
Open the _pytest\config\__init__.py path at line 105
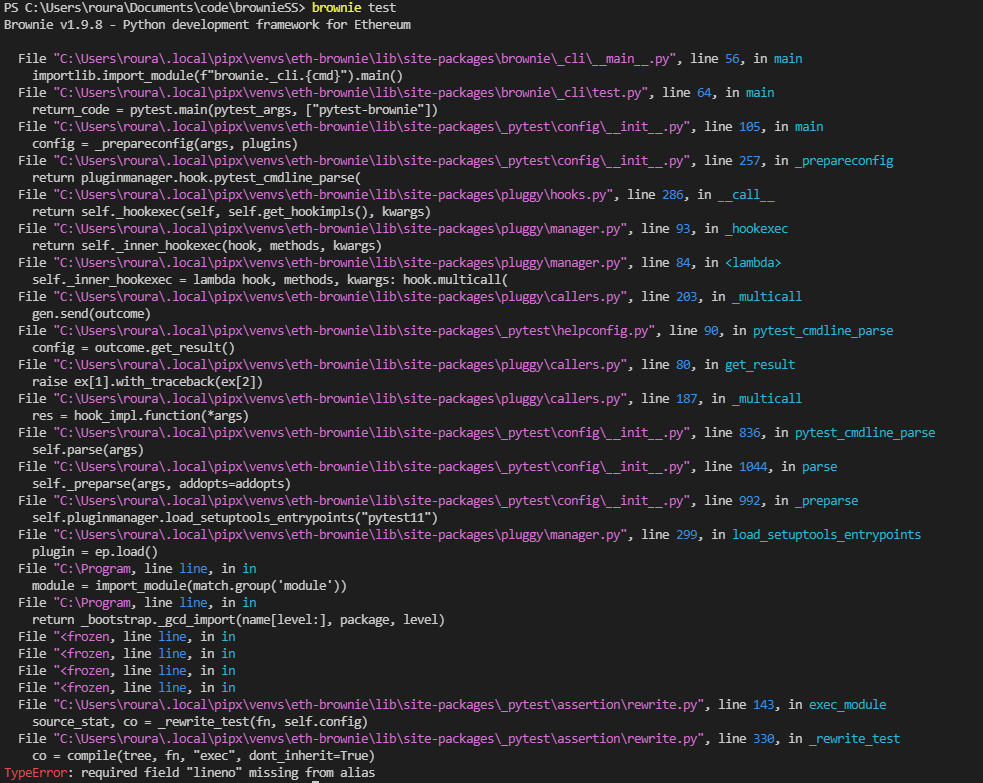click(x=372, y=126)
